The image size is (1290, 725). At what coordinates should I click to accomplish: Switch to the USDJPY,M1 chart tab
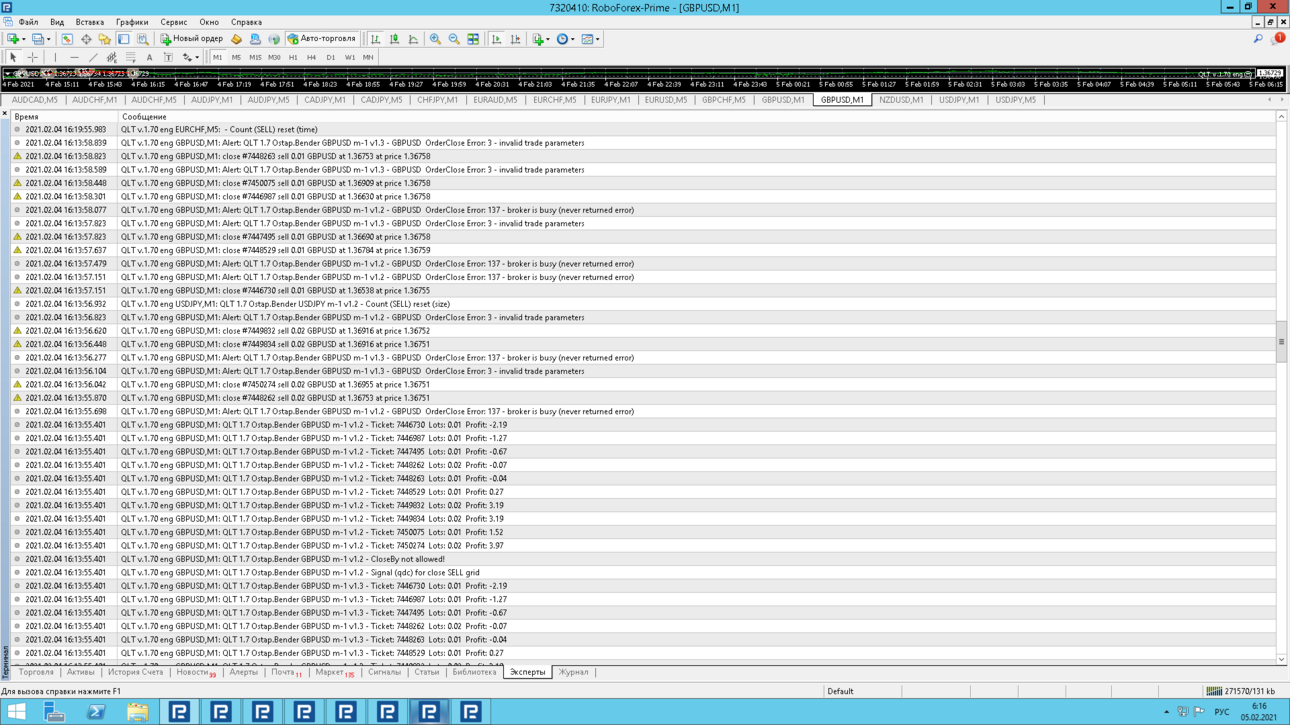point(959,100)
